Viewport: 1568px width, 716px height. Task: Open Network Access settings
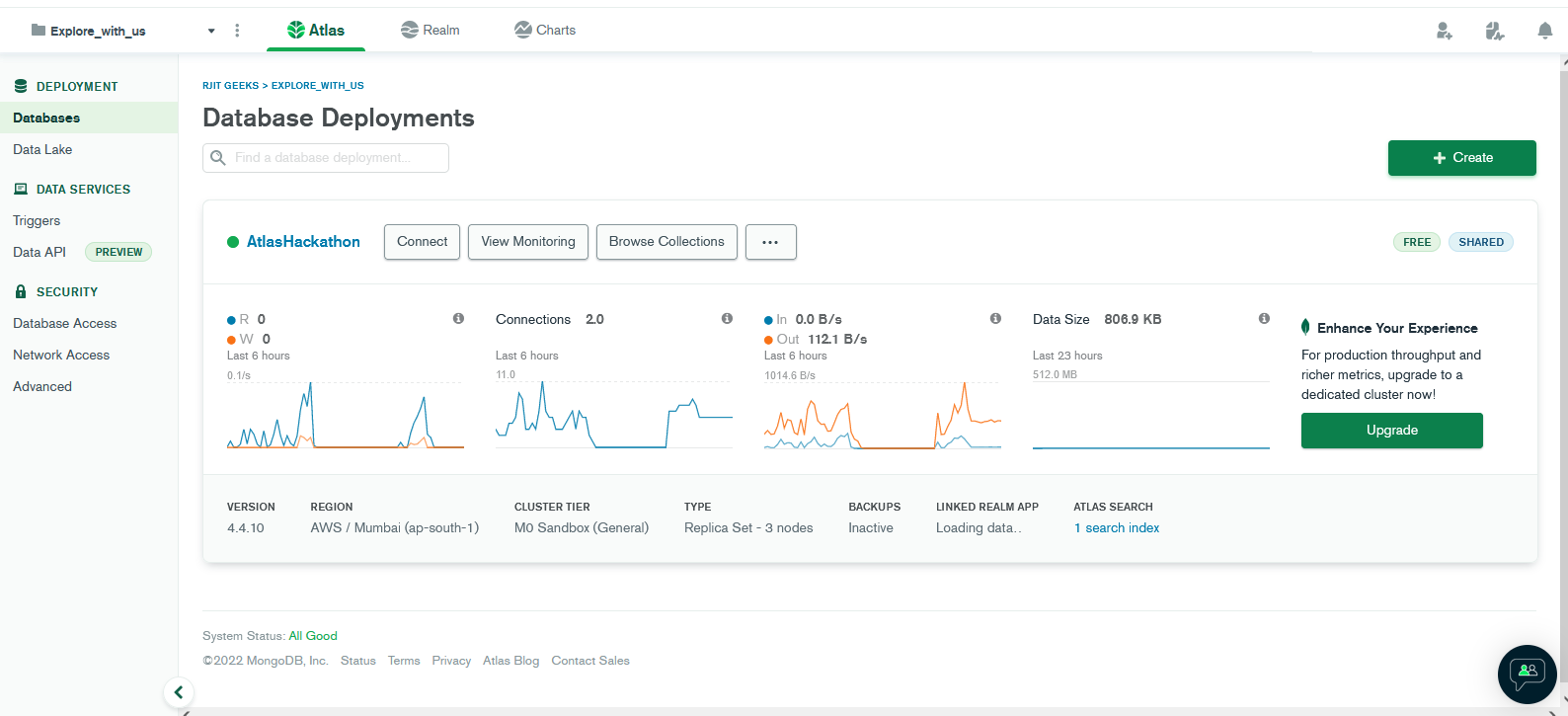point(61,355)
